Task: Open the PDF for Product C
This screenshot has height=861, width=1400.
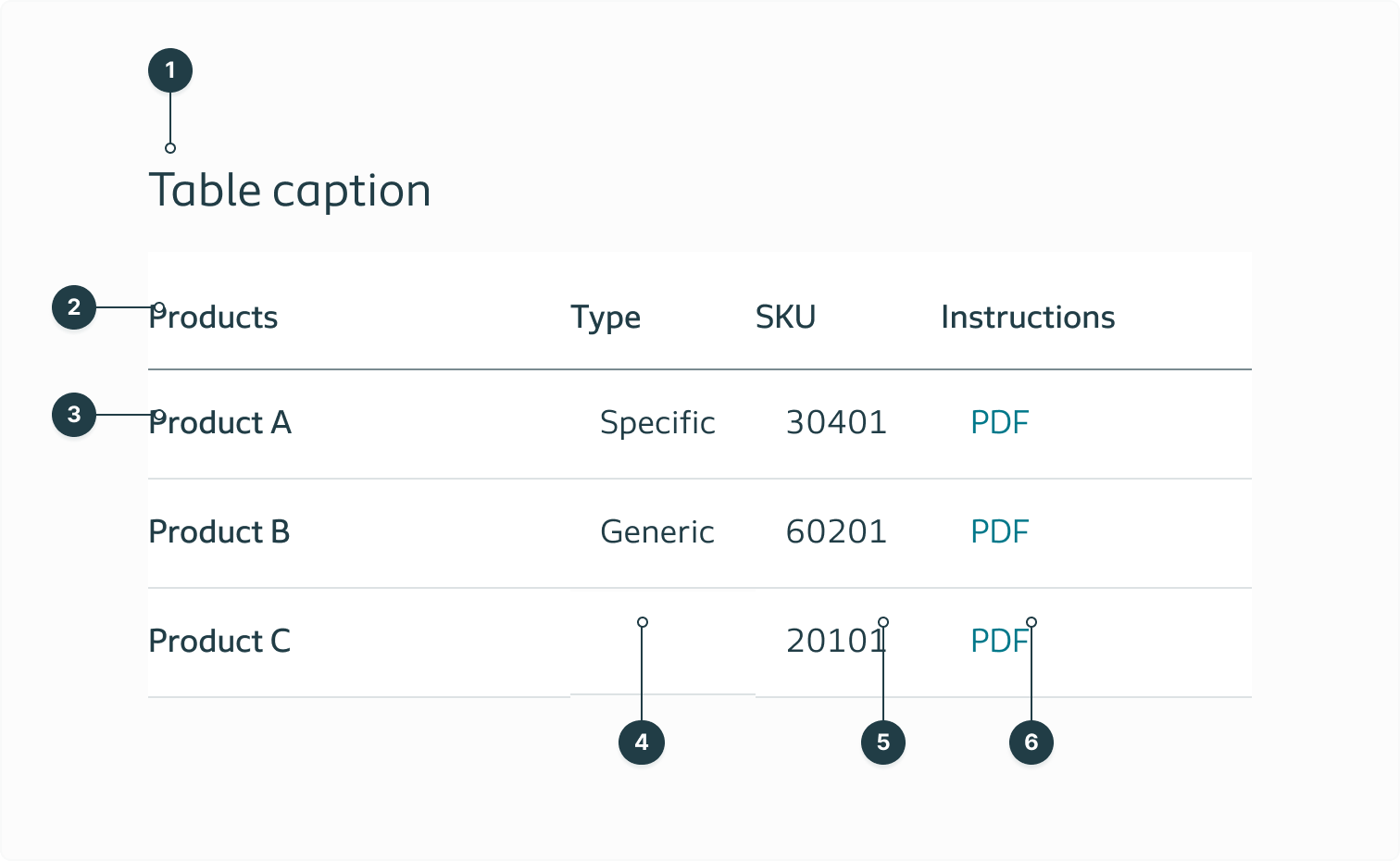Action: [999, 641]
